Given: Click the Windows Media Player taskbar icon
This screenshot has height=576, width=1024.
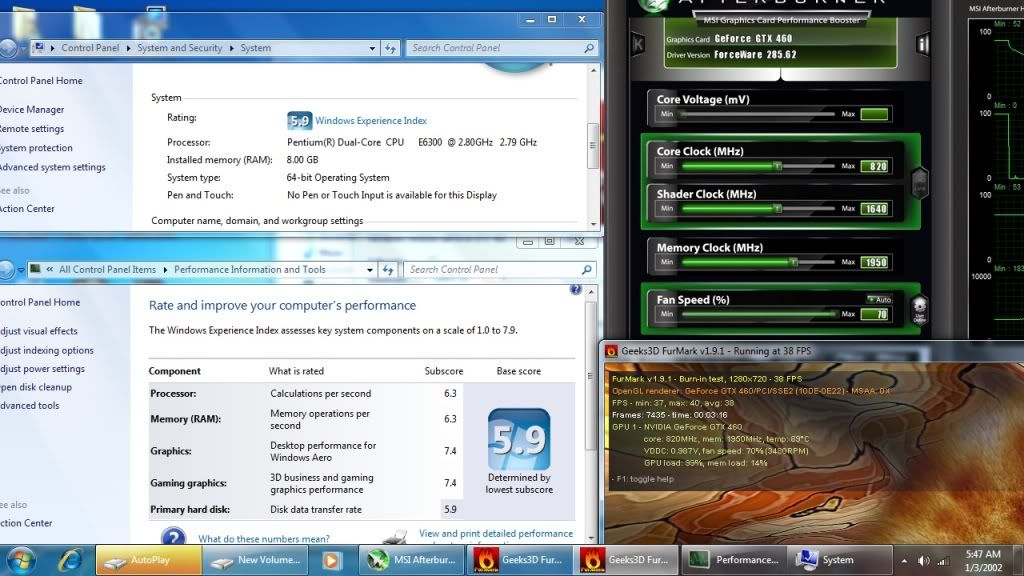Looking at the screenshot, I should coord(332,560).
